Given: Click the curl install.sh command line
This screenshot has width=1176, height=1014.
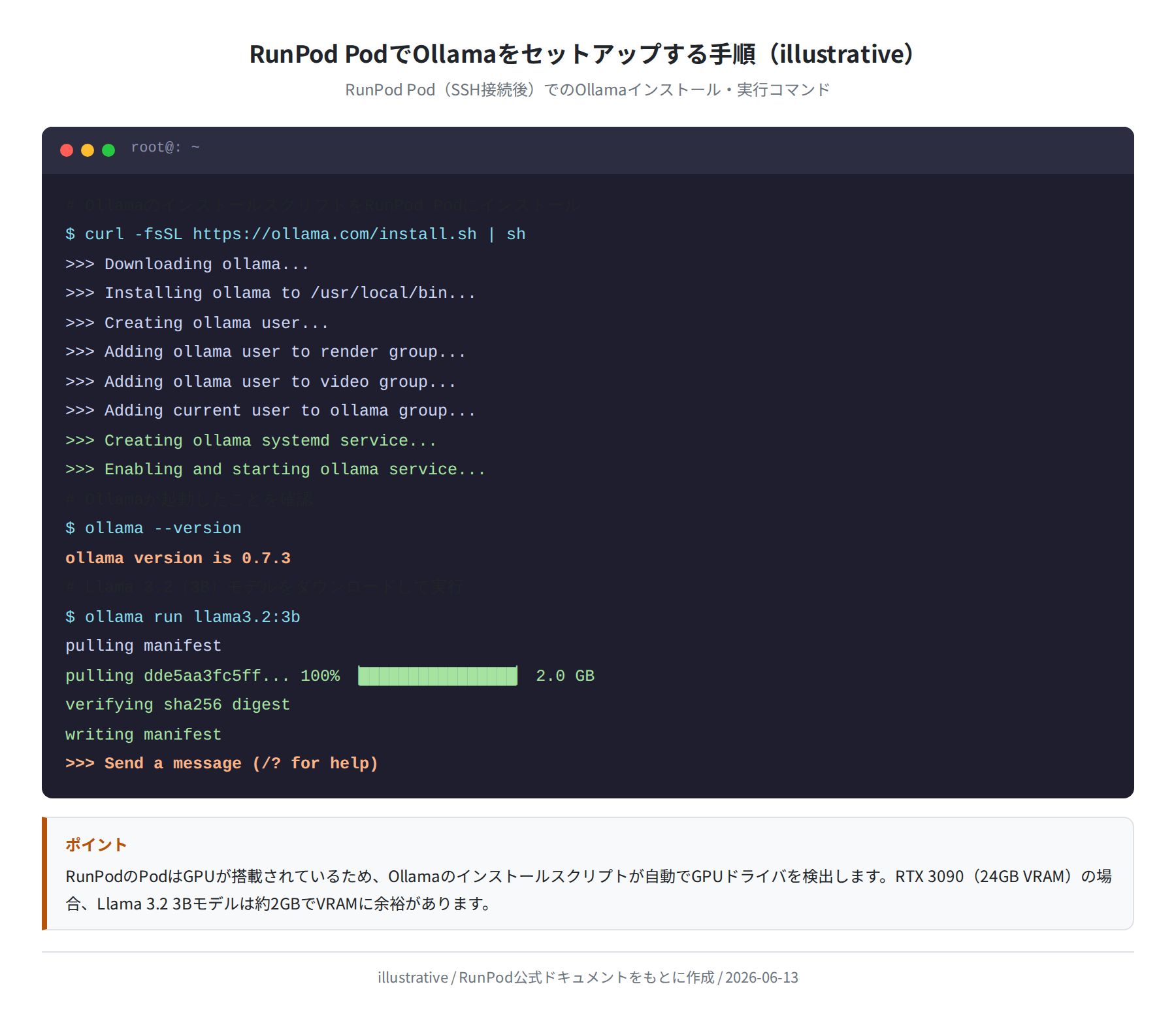Looking at the screenshot, I should [x=295, y=234].
